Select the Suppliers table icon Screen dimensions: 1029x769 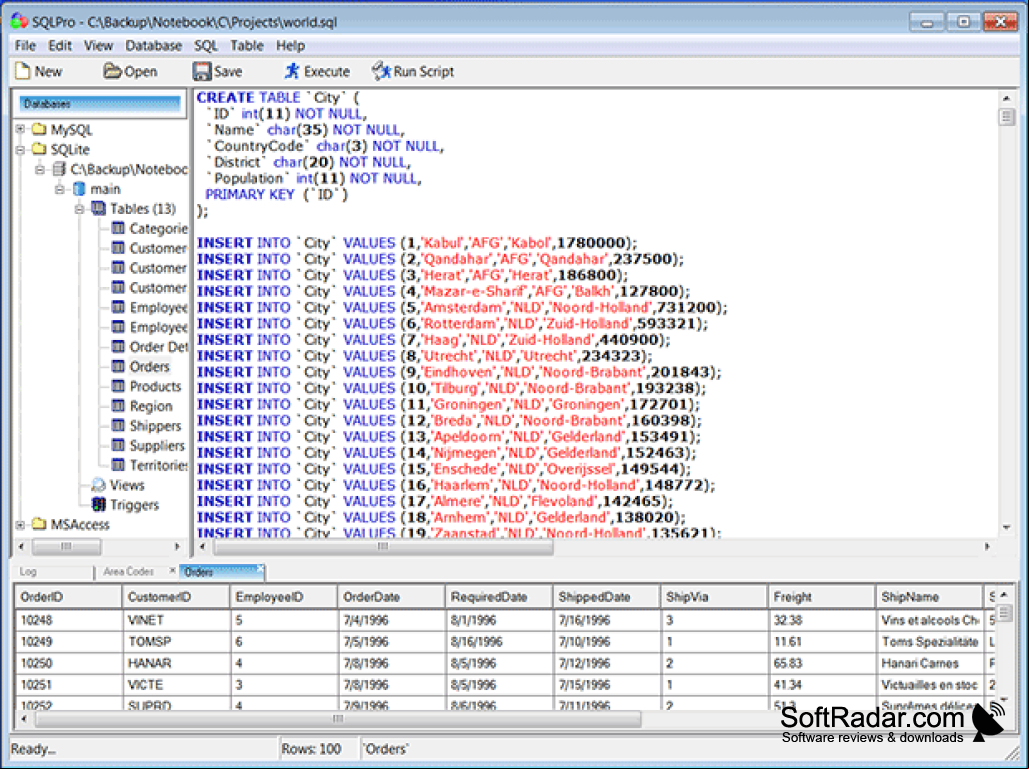[x=118, y=445]
